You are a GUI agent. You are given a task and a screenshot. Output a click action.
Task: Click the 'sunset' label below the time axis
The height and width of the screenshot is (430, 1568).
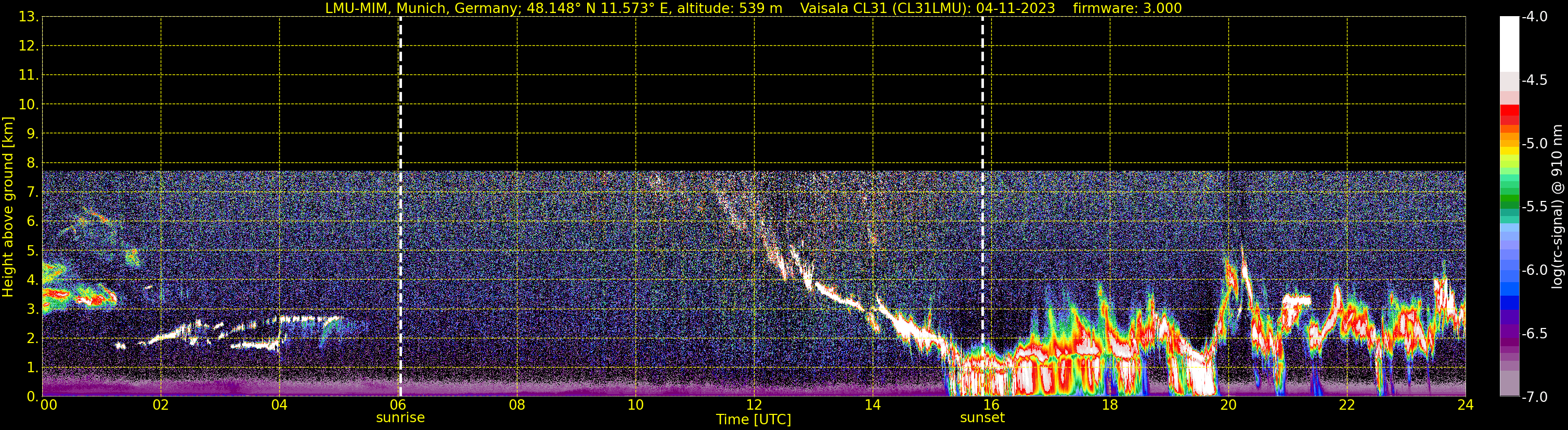[982, 418]
